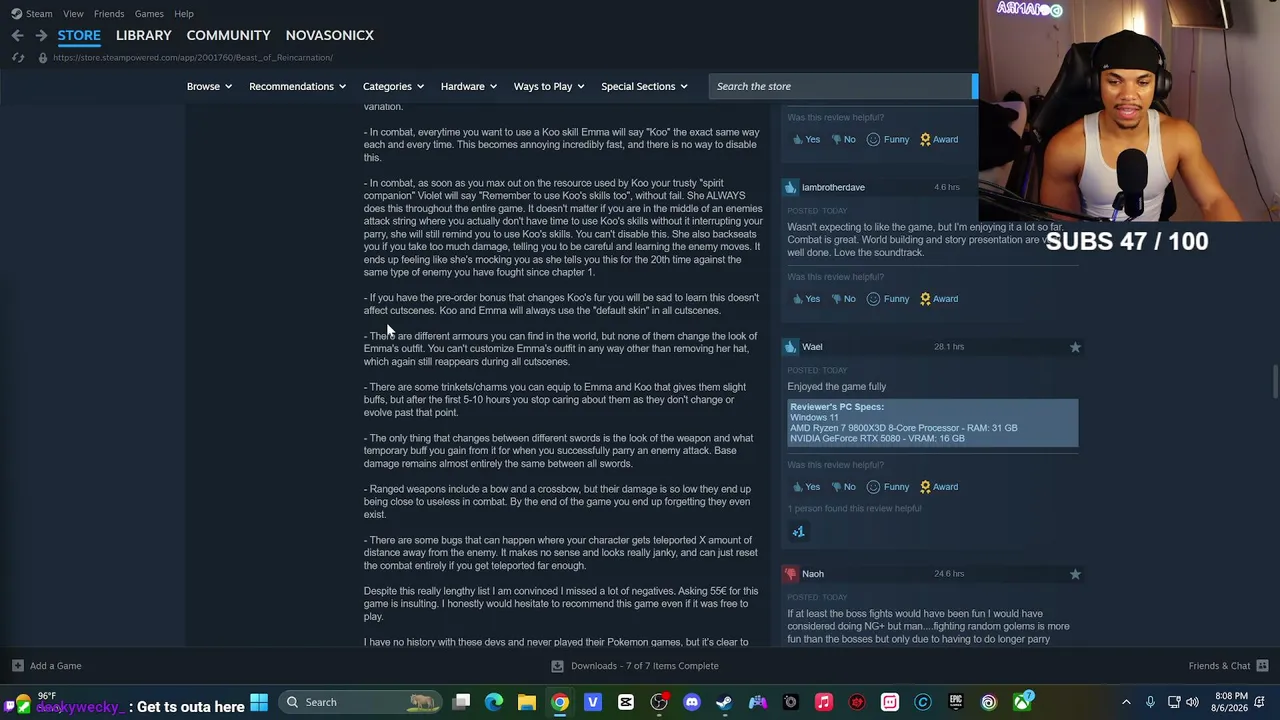Vote No on Wael's review

(x=842, y=487)
